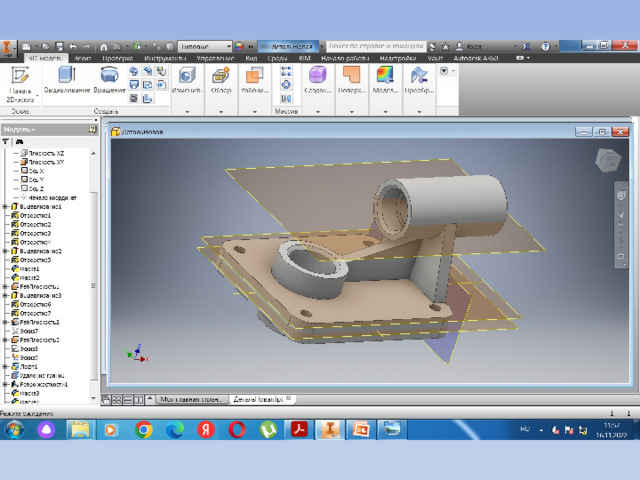
Task: Expand the Выдавливание1 tree node
Action: point(5,207)
